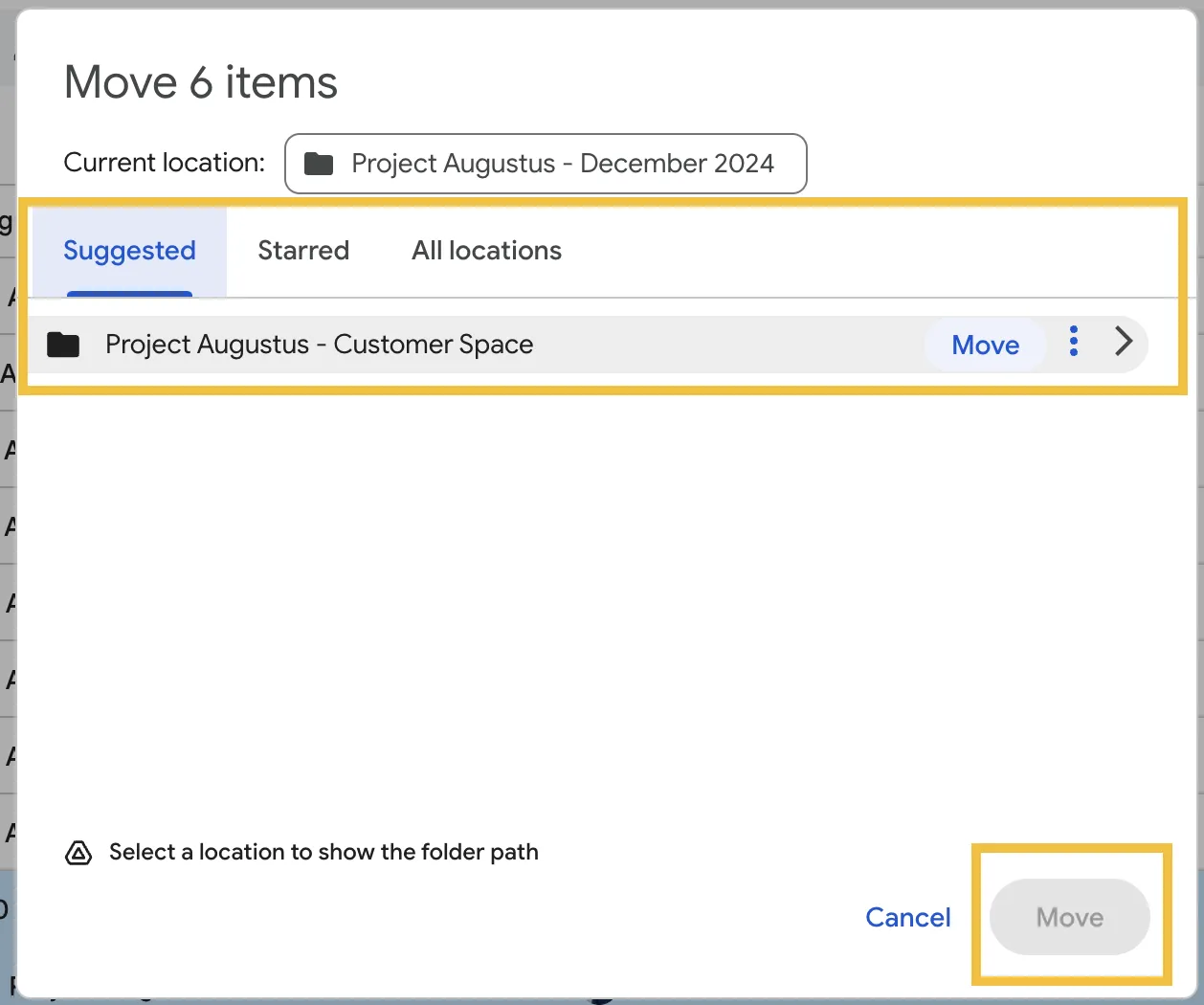Click the Cancel link
This screenshot has height=1005, width=1204.
click(907, 917)
